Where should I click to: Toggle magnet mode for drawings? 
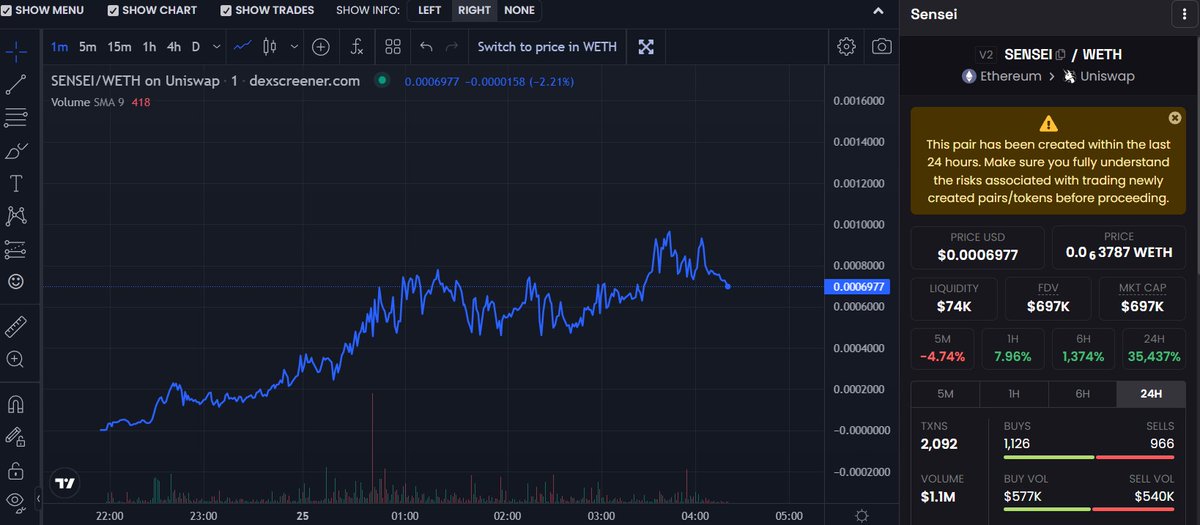point(16,404)
